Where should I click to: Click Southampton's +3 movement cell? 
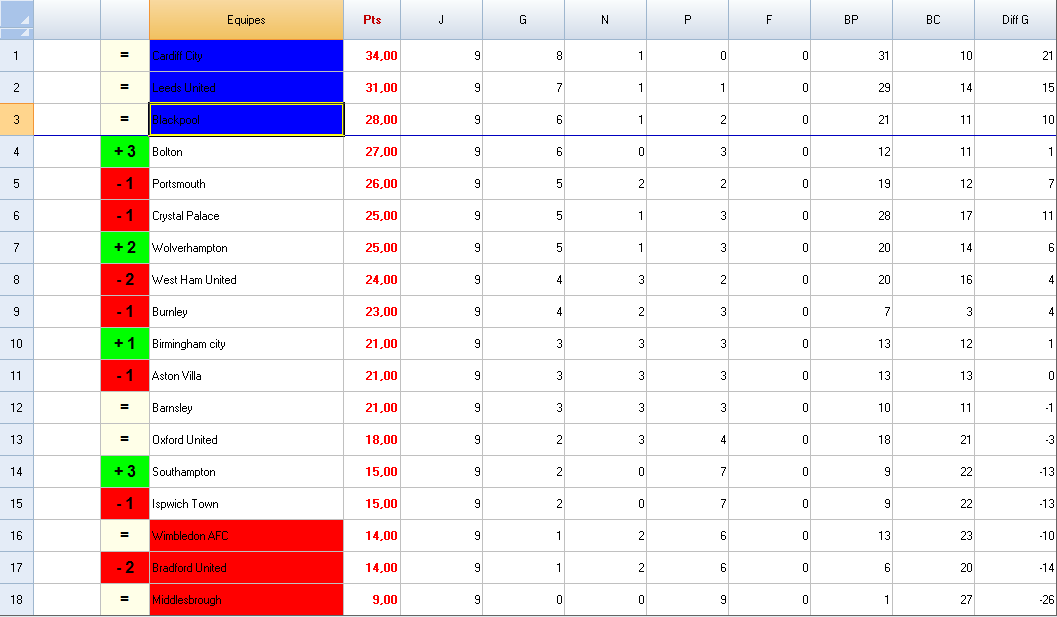point(125,471)
